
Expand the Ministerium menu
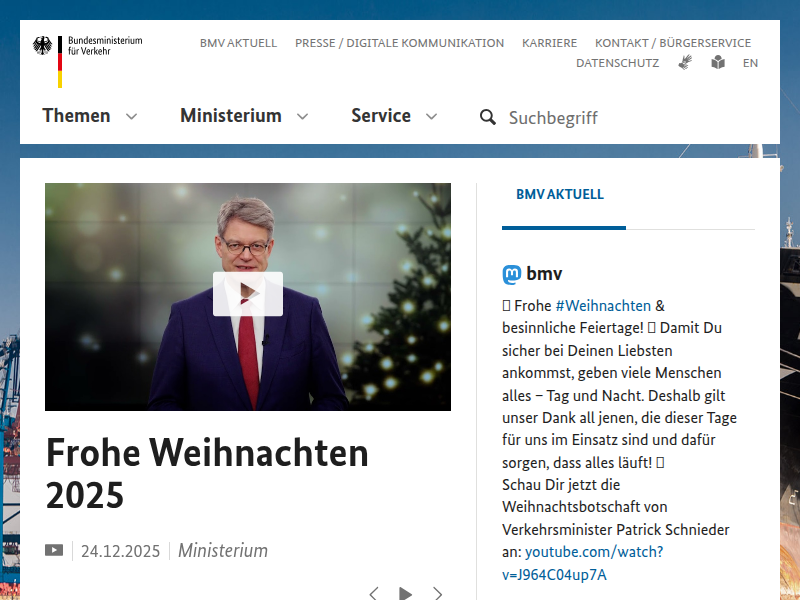coord(244,116)
